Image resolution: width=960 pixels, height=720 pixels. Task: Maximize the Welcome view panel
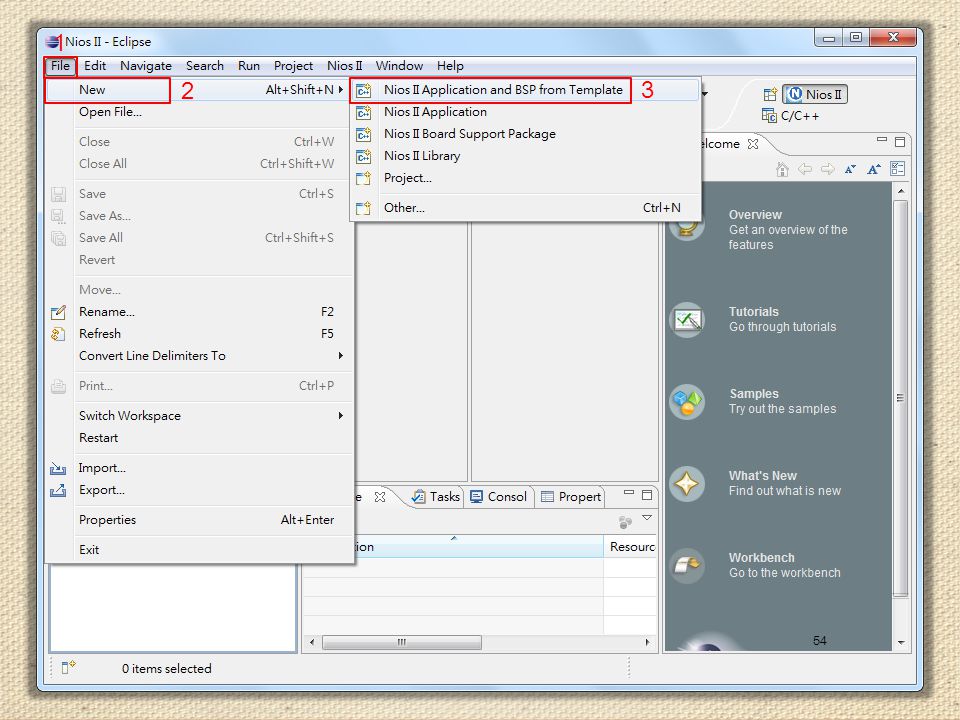[899, 142]
